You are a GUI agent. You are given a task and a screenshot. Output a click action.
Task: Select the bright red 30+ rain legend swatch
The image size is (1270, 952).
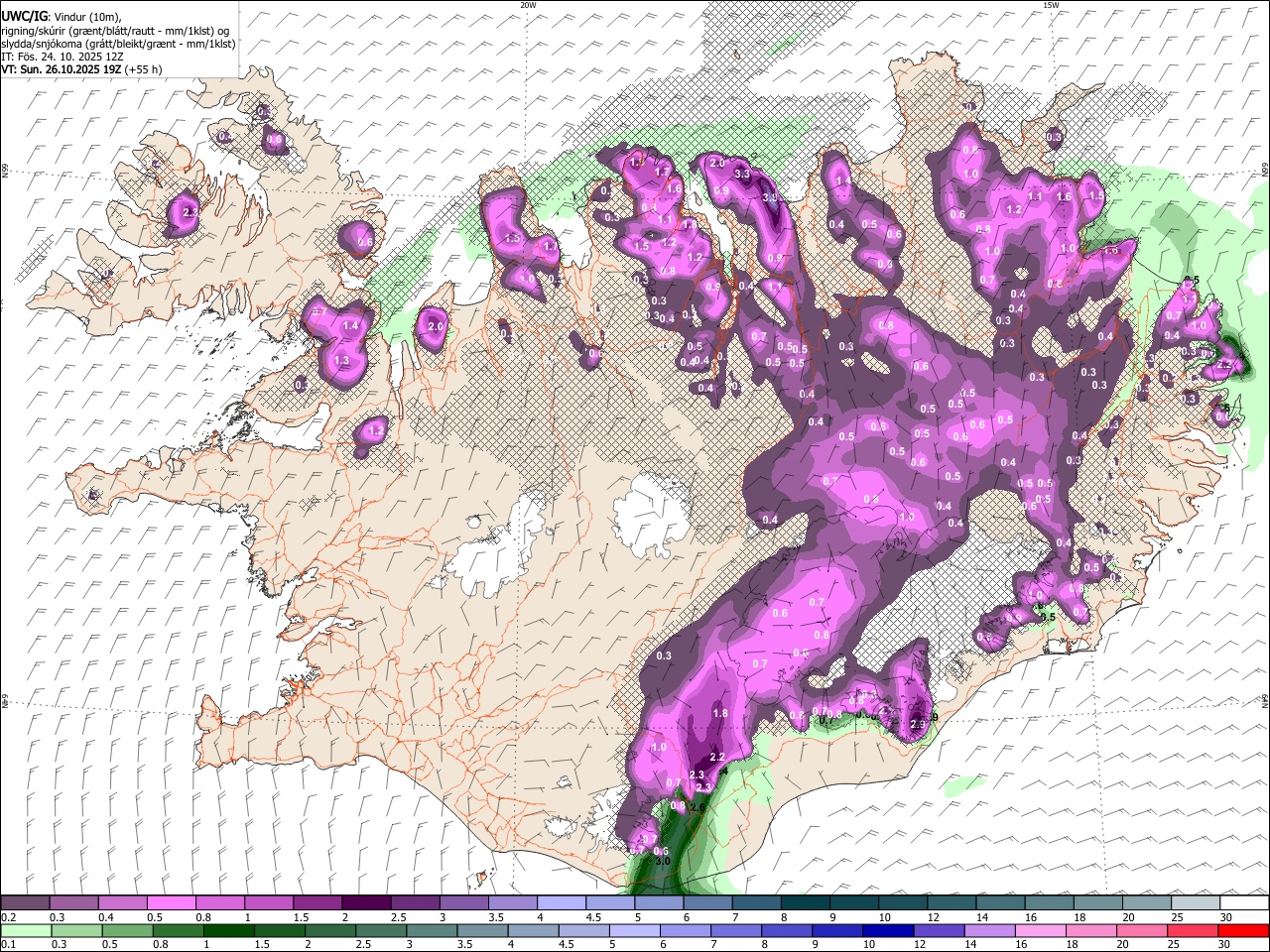pyautogui.click(x=1244, y=930)
